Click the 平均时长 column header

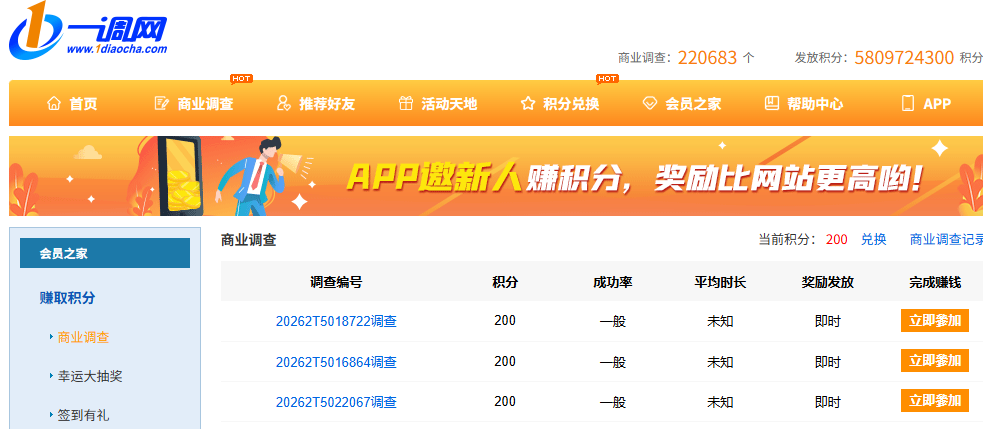coord(720,282)
